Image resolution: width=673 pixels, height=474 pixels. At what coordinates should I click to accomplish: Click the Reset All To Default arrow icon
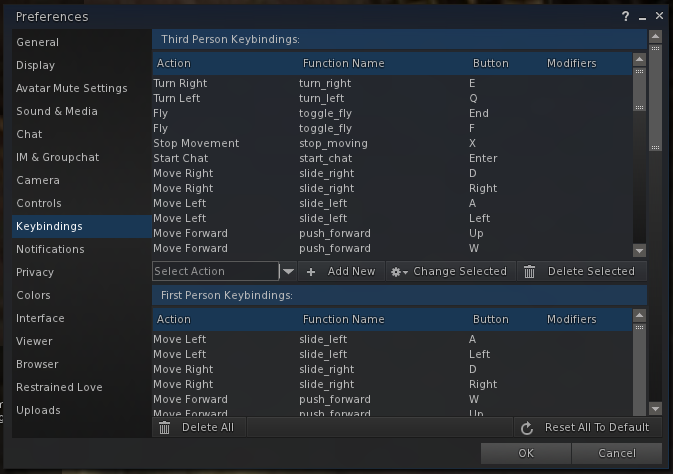point(527,428)
